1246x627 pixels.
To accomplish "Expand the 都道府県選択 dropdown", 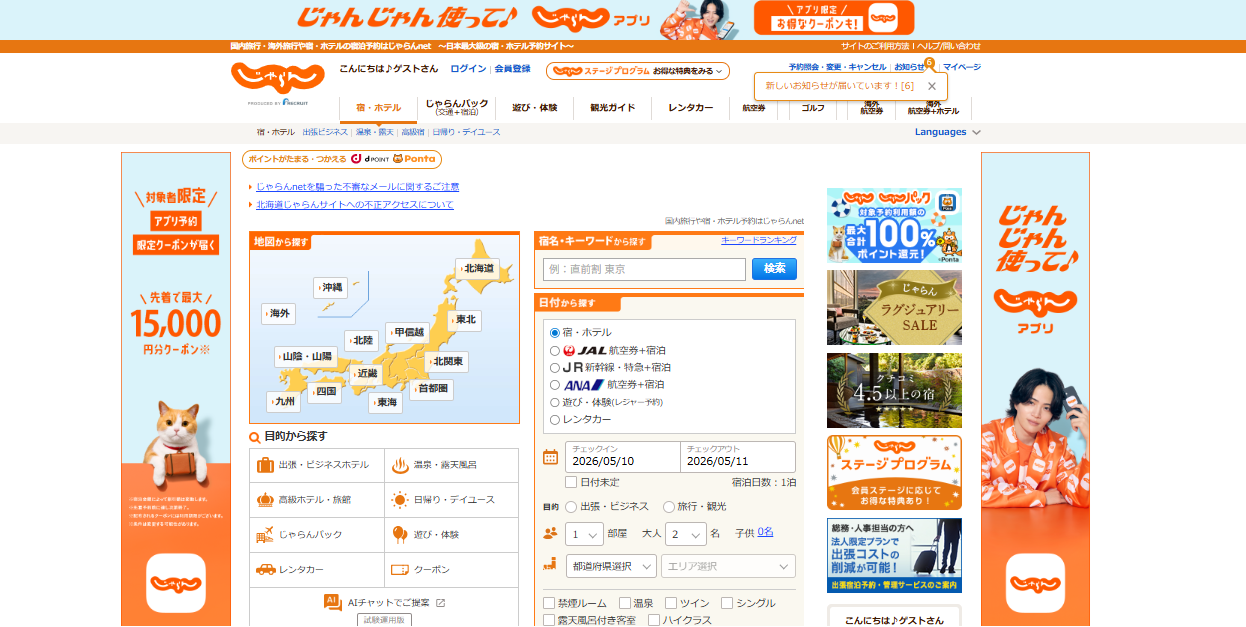I will click(x=611, y=566).
